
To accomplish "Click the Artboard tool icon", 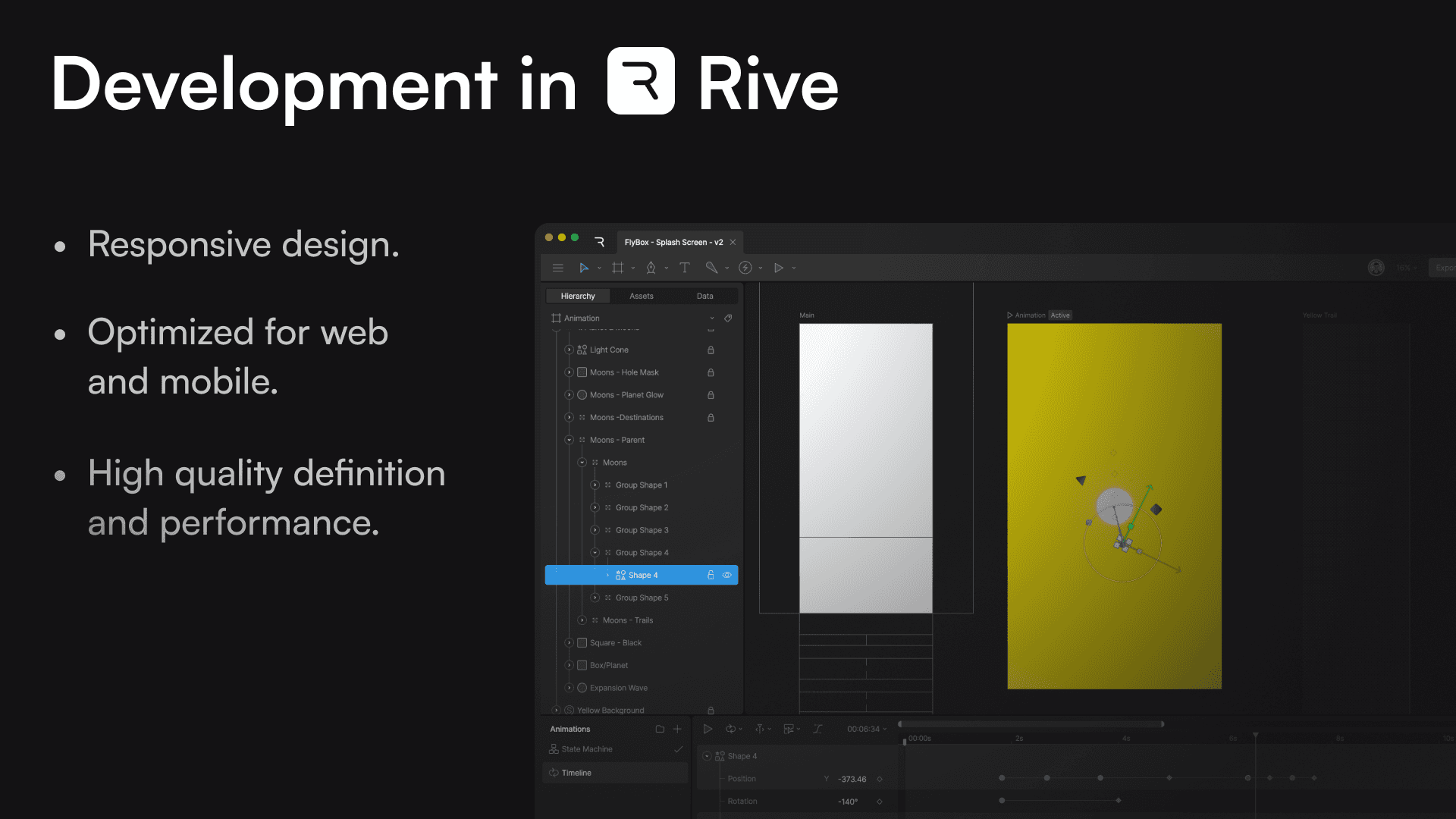I will (x=618, y=268).
